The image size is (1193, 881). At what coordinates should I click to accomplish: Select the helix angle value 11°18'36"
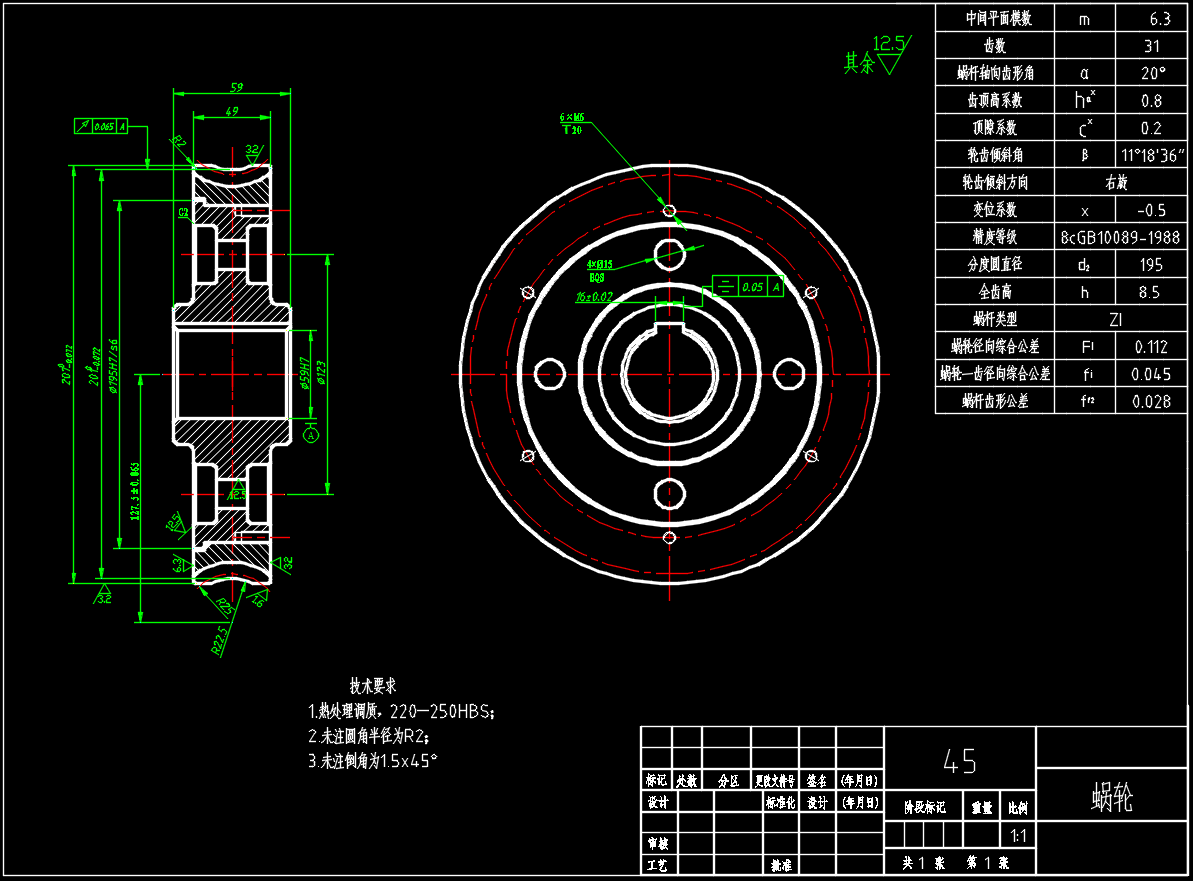1153,156
